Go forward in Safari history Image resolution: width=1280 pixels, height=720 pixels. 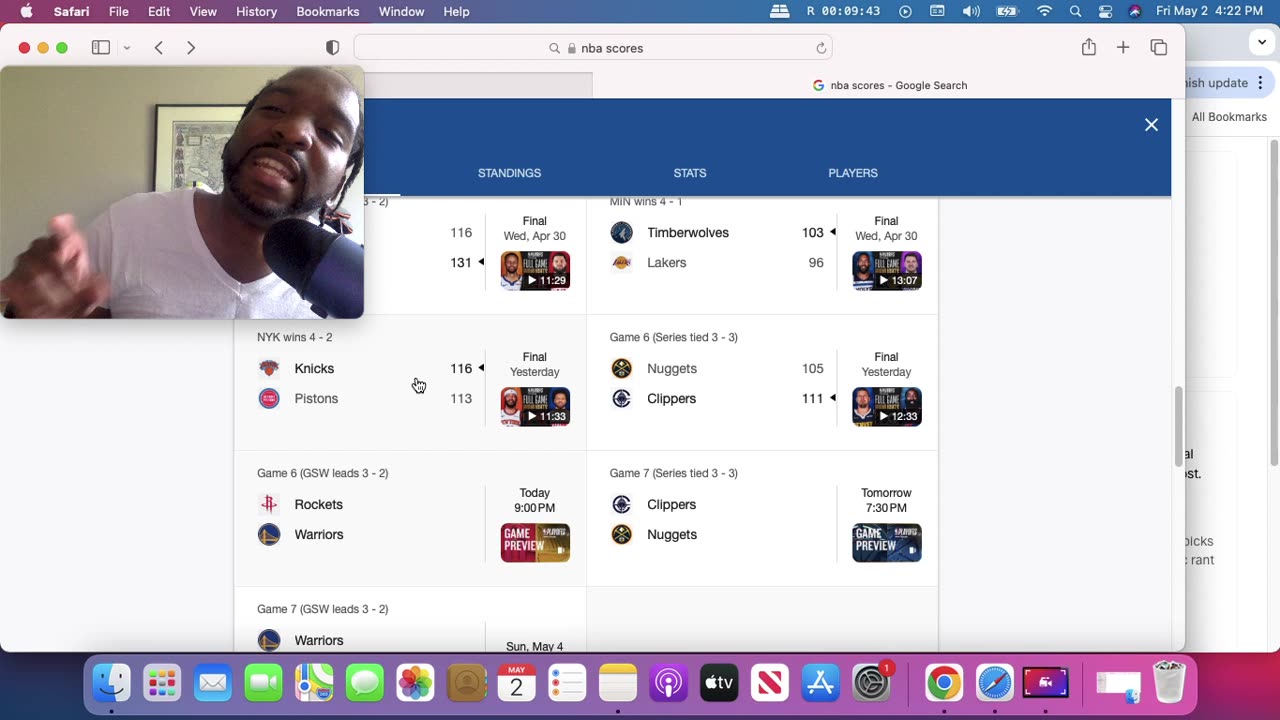(191, 47)
